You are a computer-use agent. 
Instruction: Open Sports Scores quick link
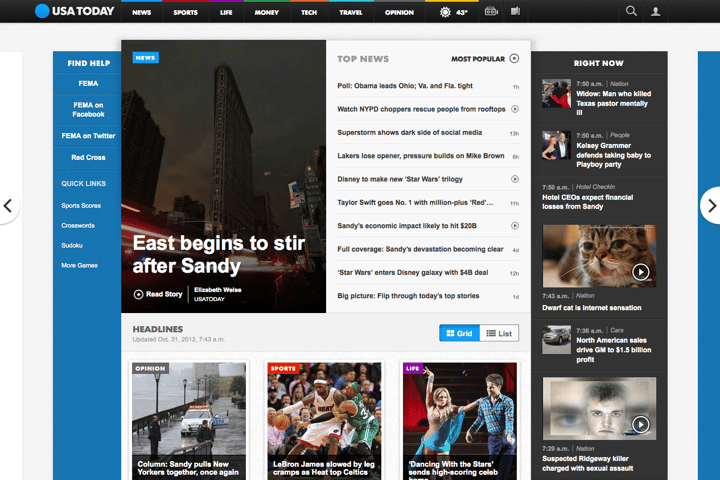coord(81,206)
